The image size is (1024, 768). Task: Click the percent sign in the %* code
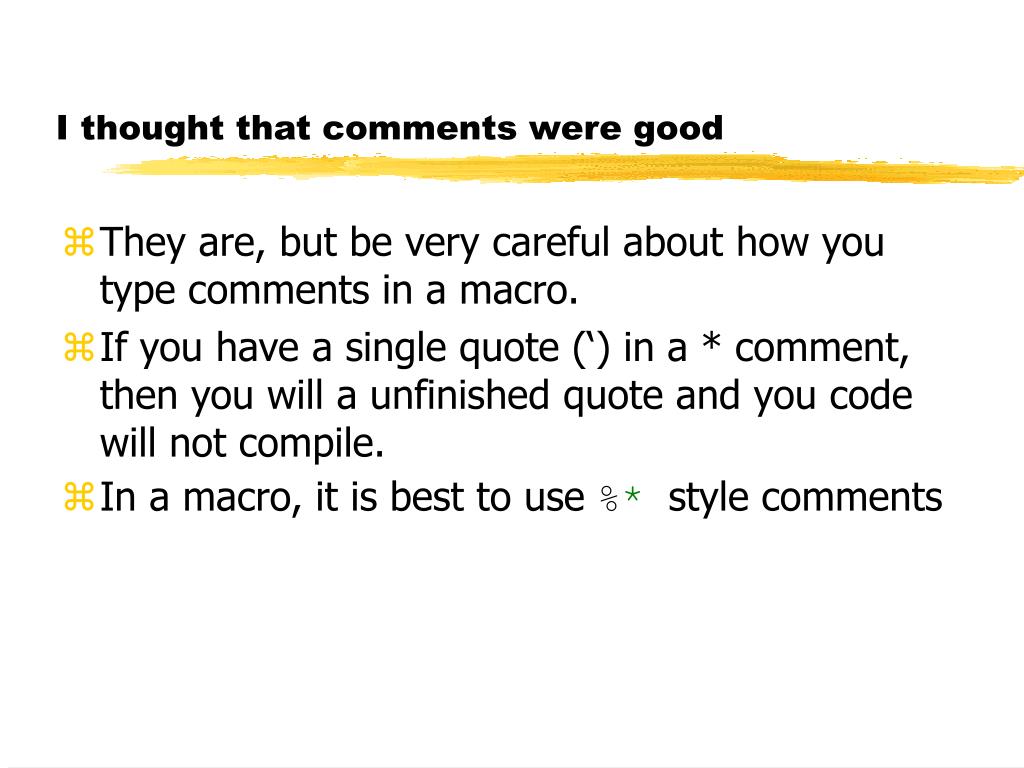click(609, 498)
